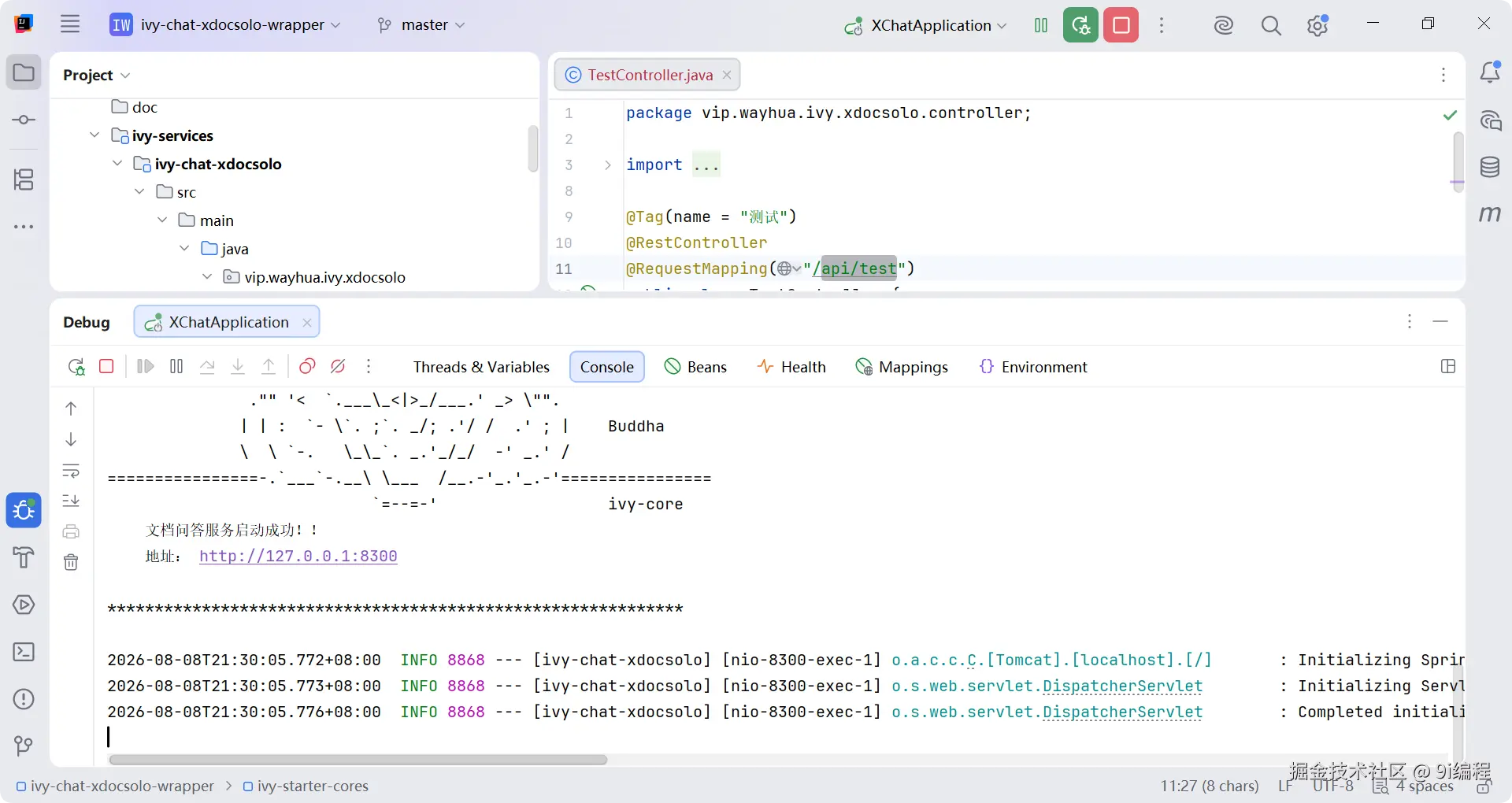Viewport: 1512px width, 803px height.
Task: Stop process in Debug toolbar
Action: click(x=106, y=366)
